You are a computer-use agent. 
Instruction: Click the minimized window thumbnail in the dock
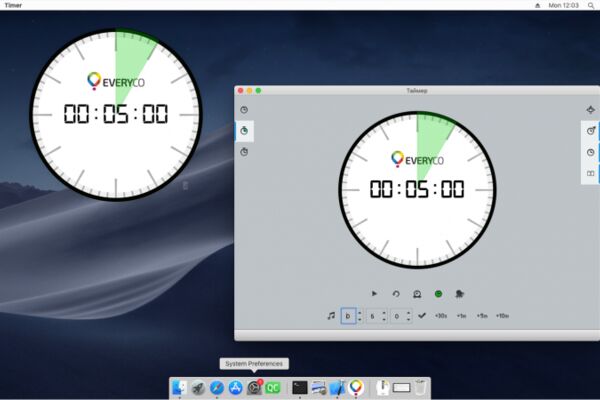(x=401, y=388)
